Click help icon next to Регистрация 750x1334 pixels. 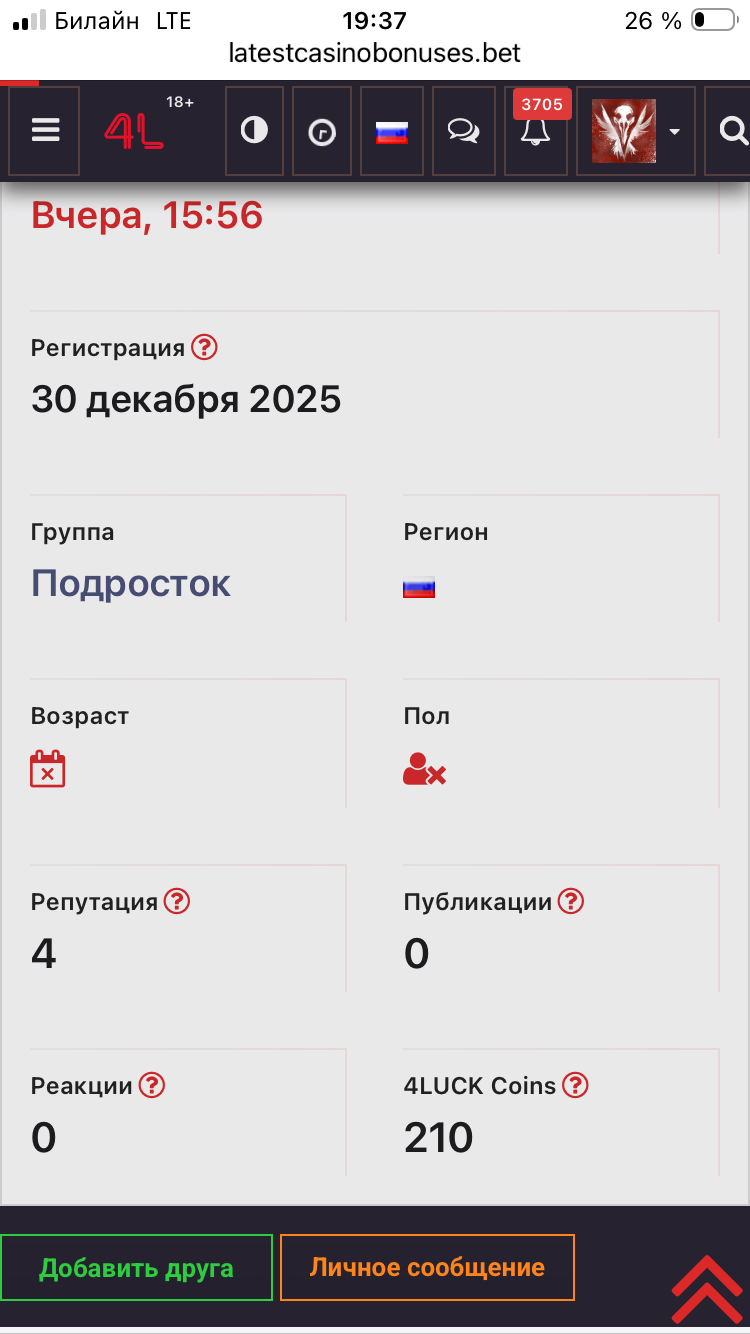point(204,347)
